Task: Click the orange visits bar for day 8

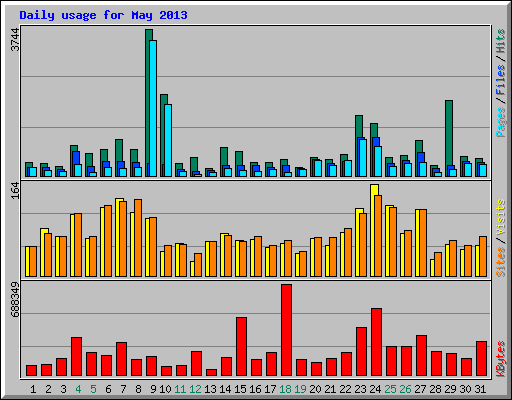Action: pyautogui.click(x=138, y=238)
